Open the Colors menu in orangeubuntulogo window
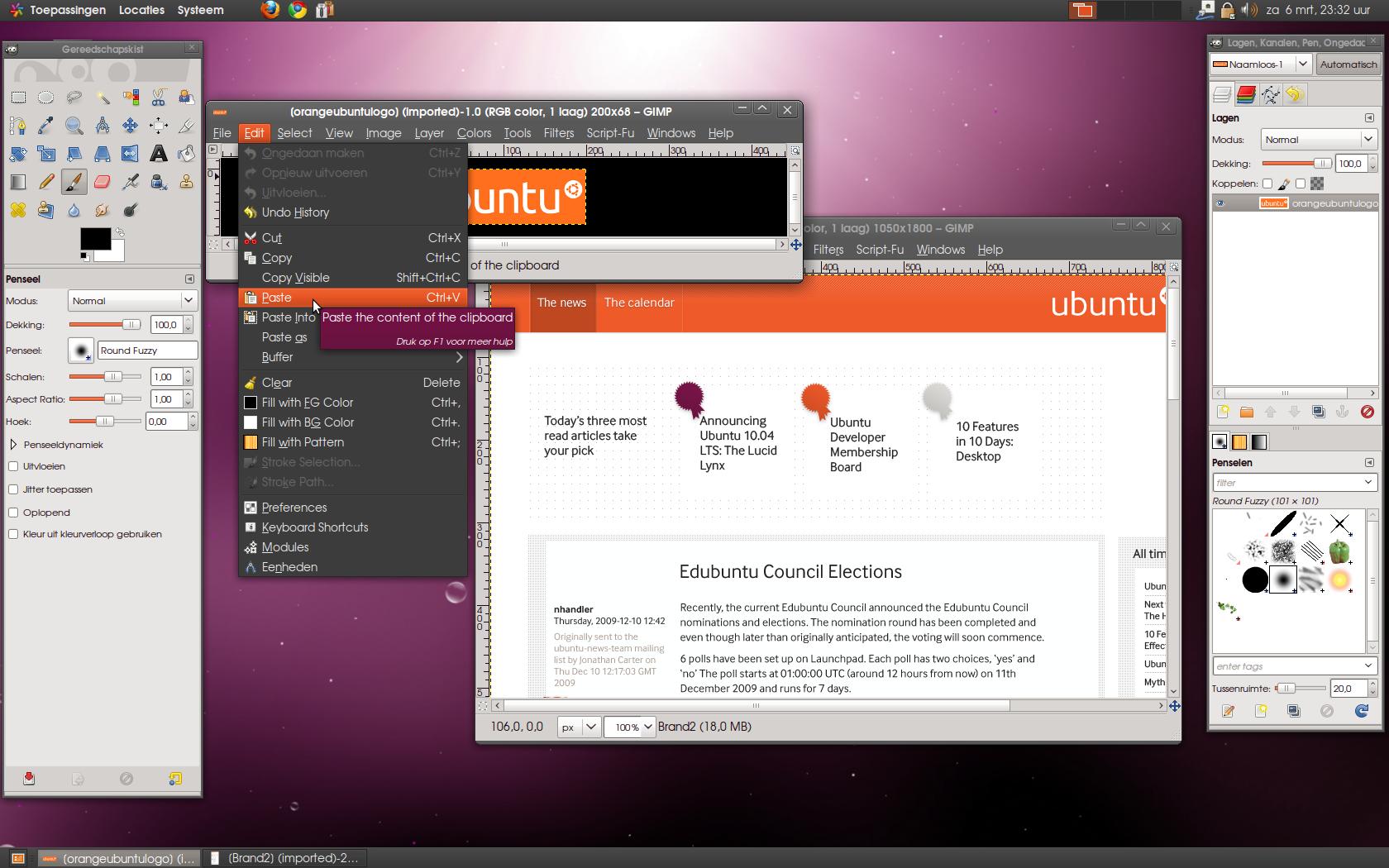1389x868 pixels. (x=474, y=133)
